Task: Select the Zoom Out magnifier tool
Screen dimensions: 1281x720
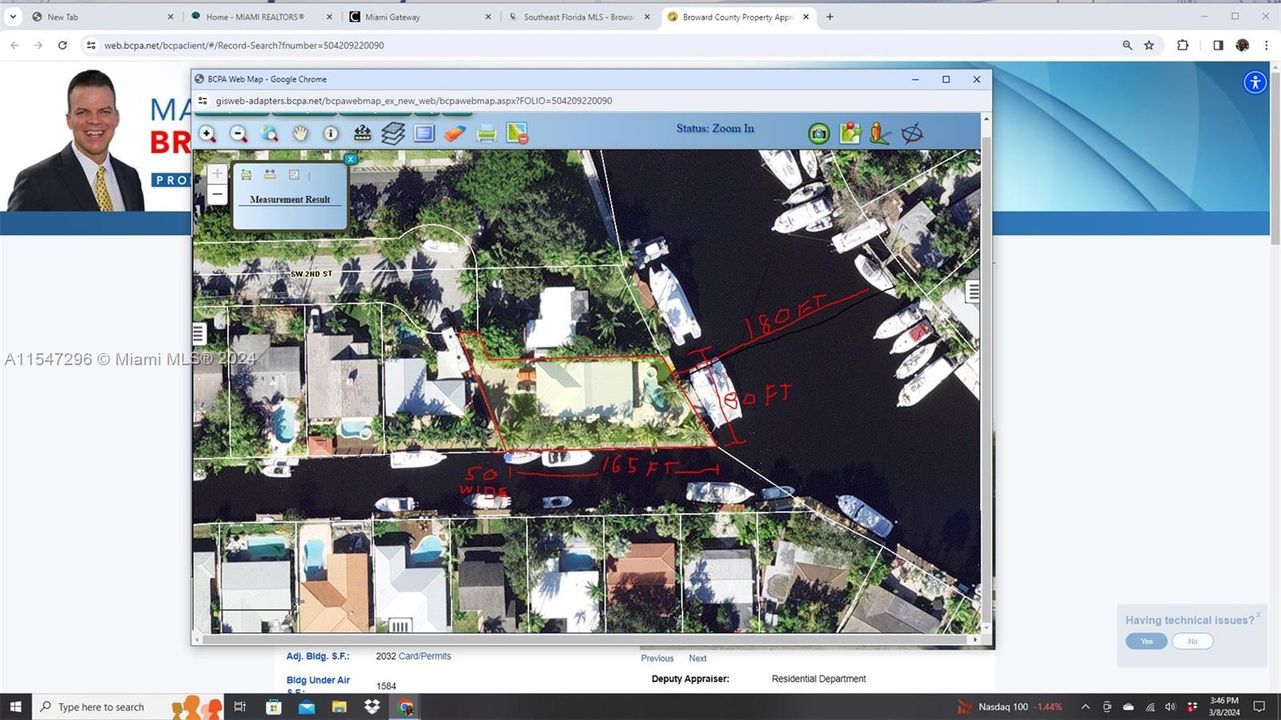Action: [239, 133]
